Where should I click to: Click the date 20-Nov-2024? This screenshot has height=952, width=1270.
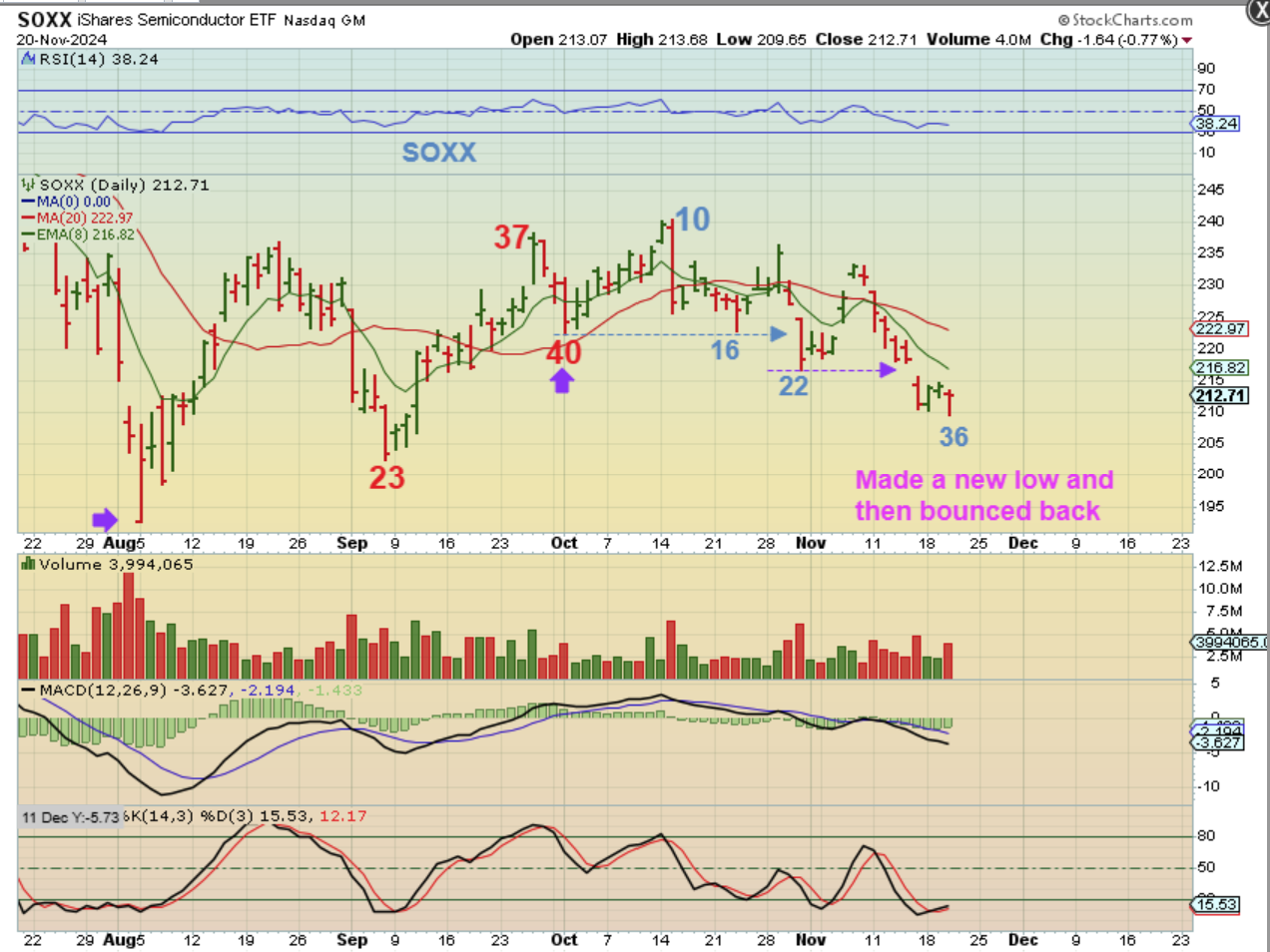coord(62,40)
